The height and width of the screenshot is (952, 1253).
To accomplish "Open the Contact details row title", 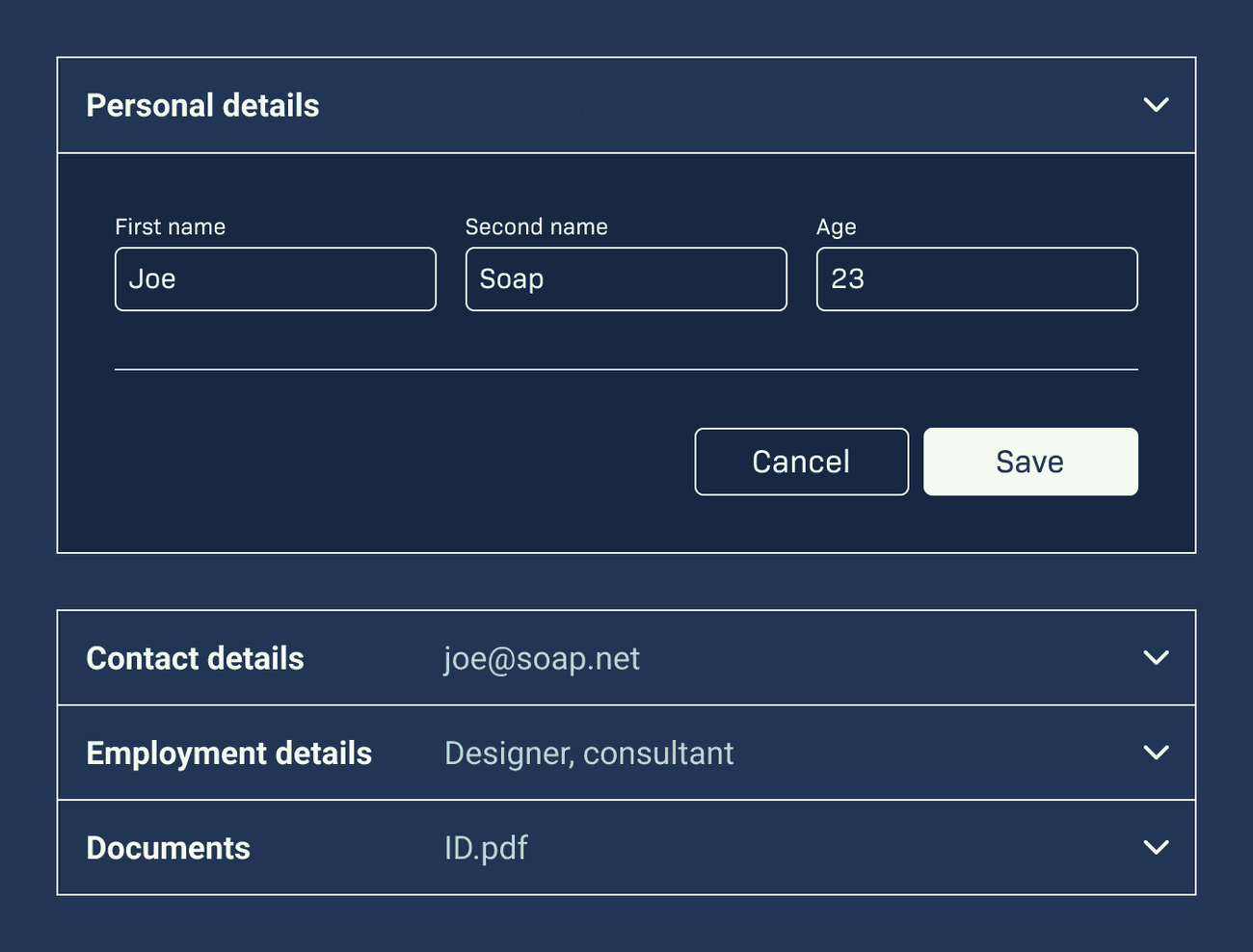I will pos(195,658).
